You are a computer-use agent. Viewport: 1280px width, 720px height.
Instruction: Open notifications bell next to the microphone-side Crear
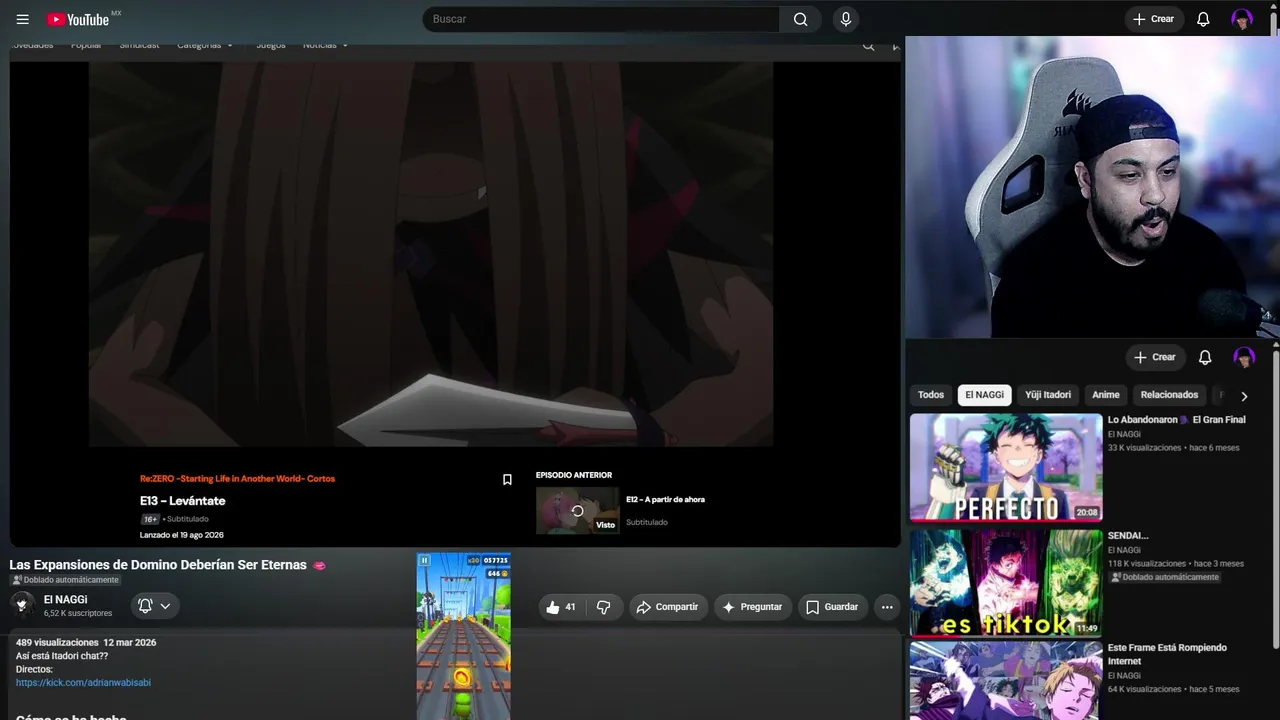pos(1203,19)
